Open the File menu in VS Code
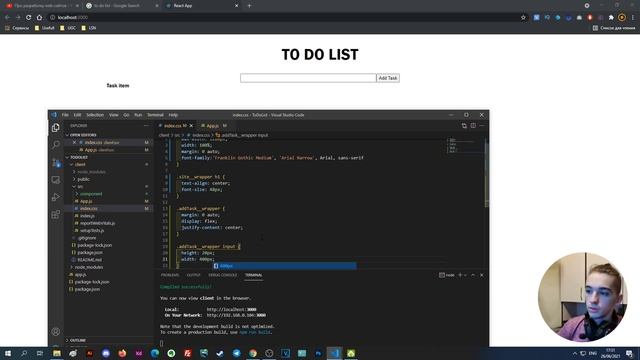Viewport: 640px width, 360px height. click(65, 115)
